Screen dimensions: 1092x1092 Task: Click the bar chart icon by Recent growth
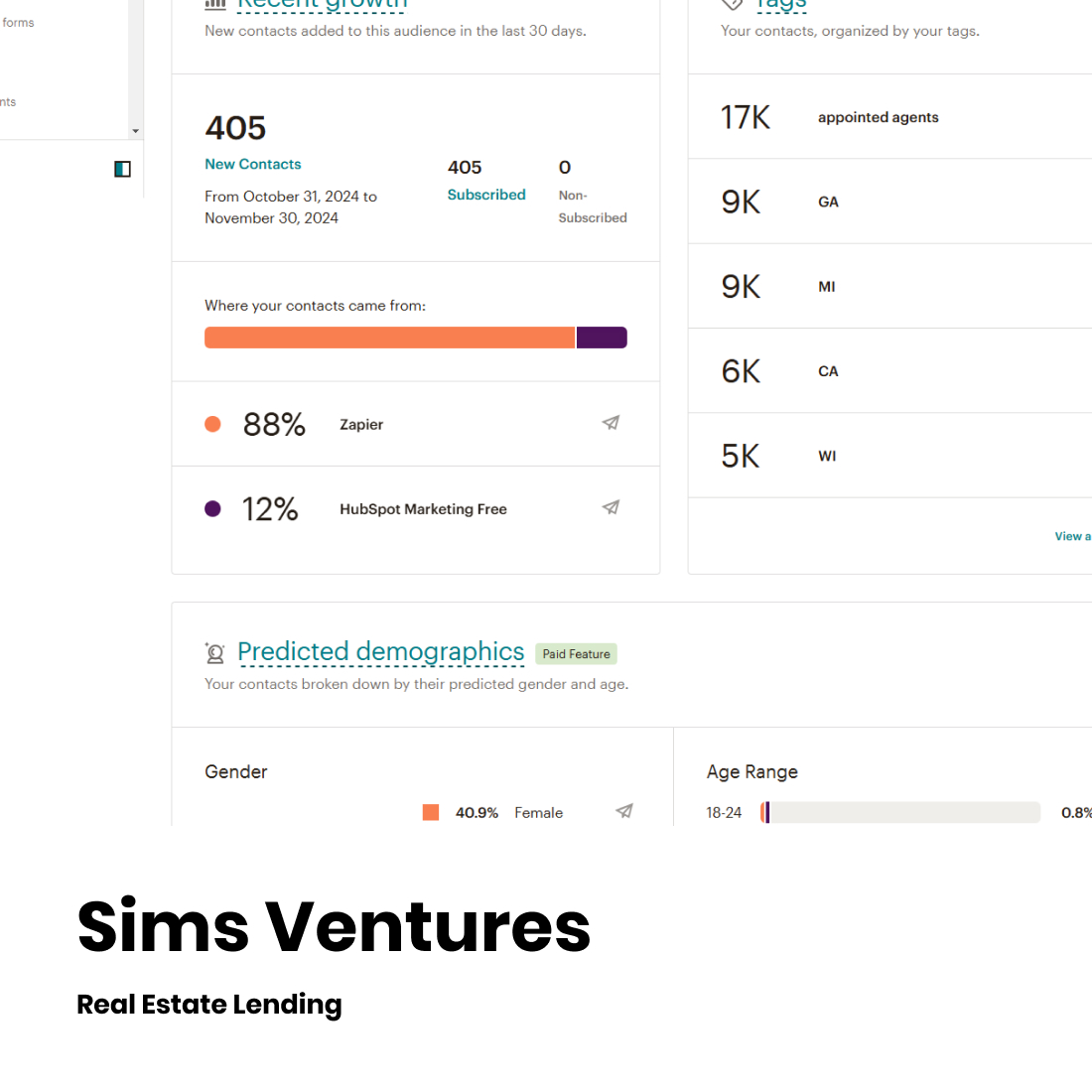[215, 4]
